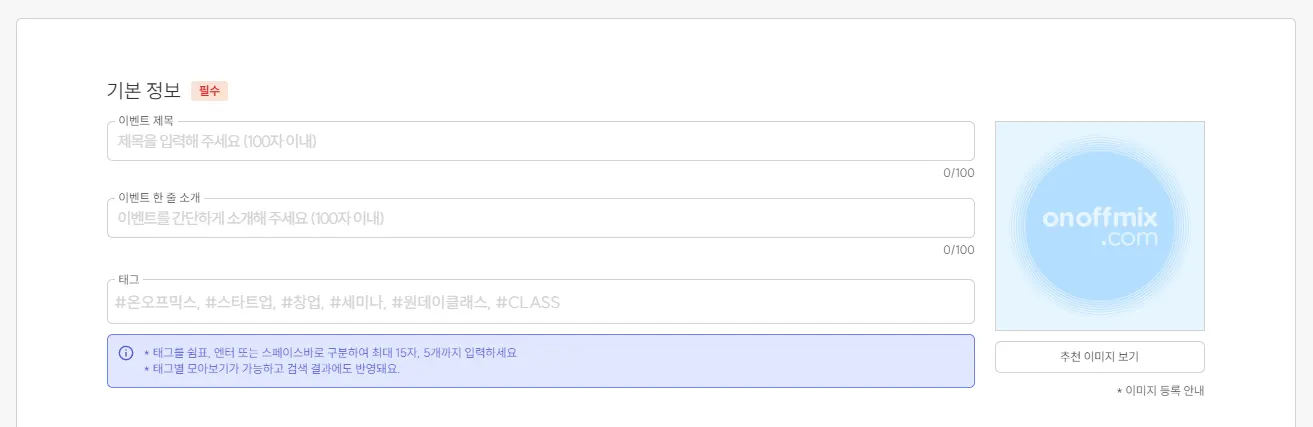Open the 이미지 등록 안내 guide link
The height and width of the screenshot is (427, 1313).
coord(1160,391)
